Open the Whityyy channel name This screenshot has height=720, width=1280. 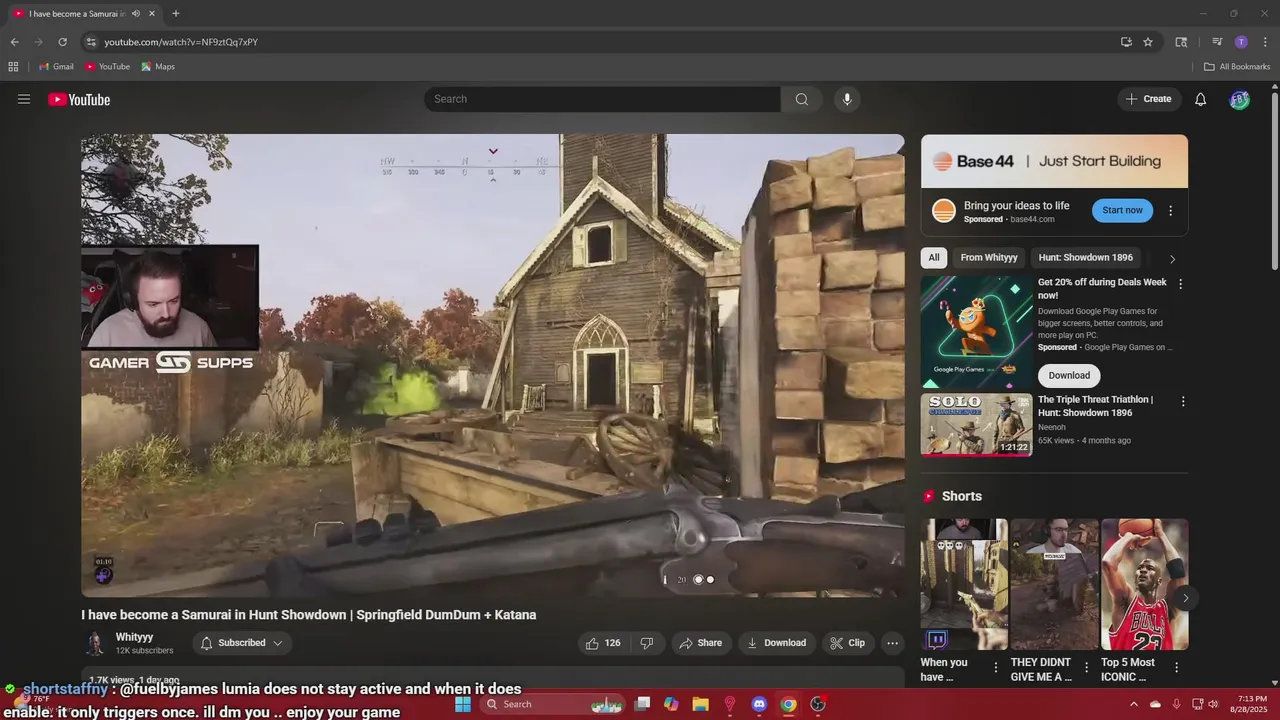134,637
